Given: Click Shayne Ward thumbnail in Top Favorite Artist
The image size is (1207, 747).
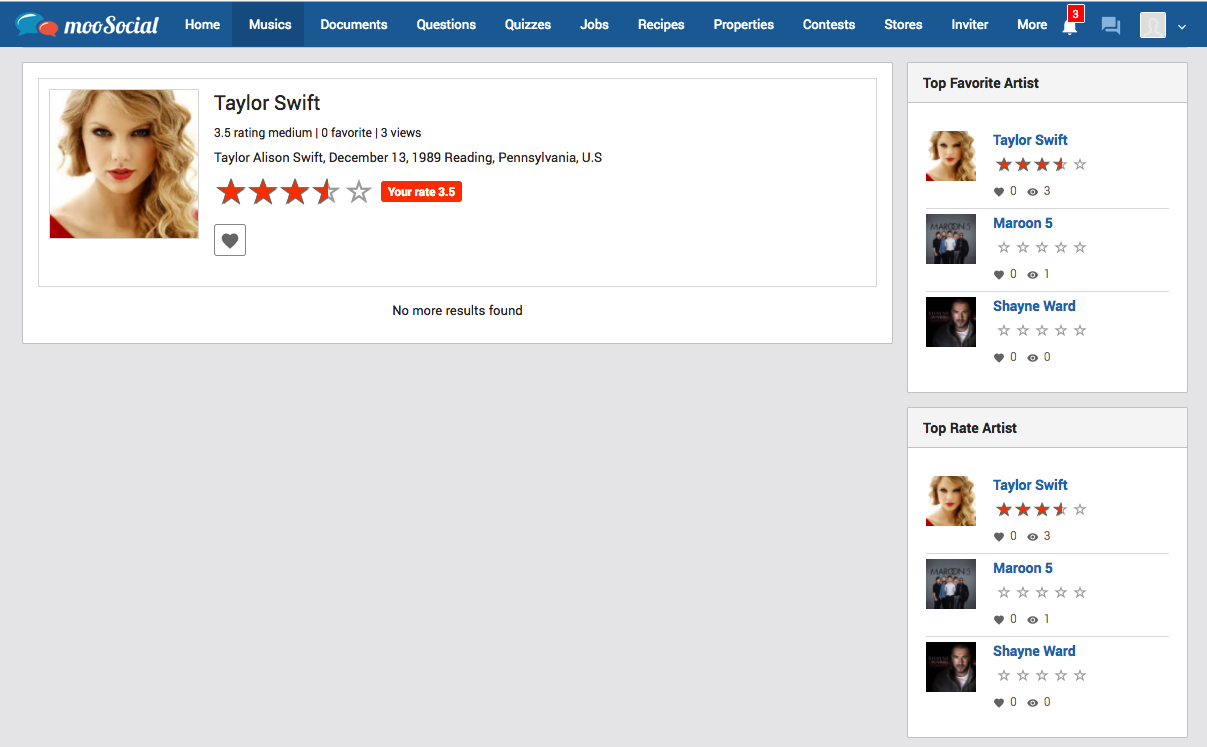Looking at the screenshot, I should tap(951, 322).
